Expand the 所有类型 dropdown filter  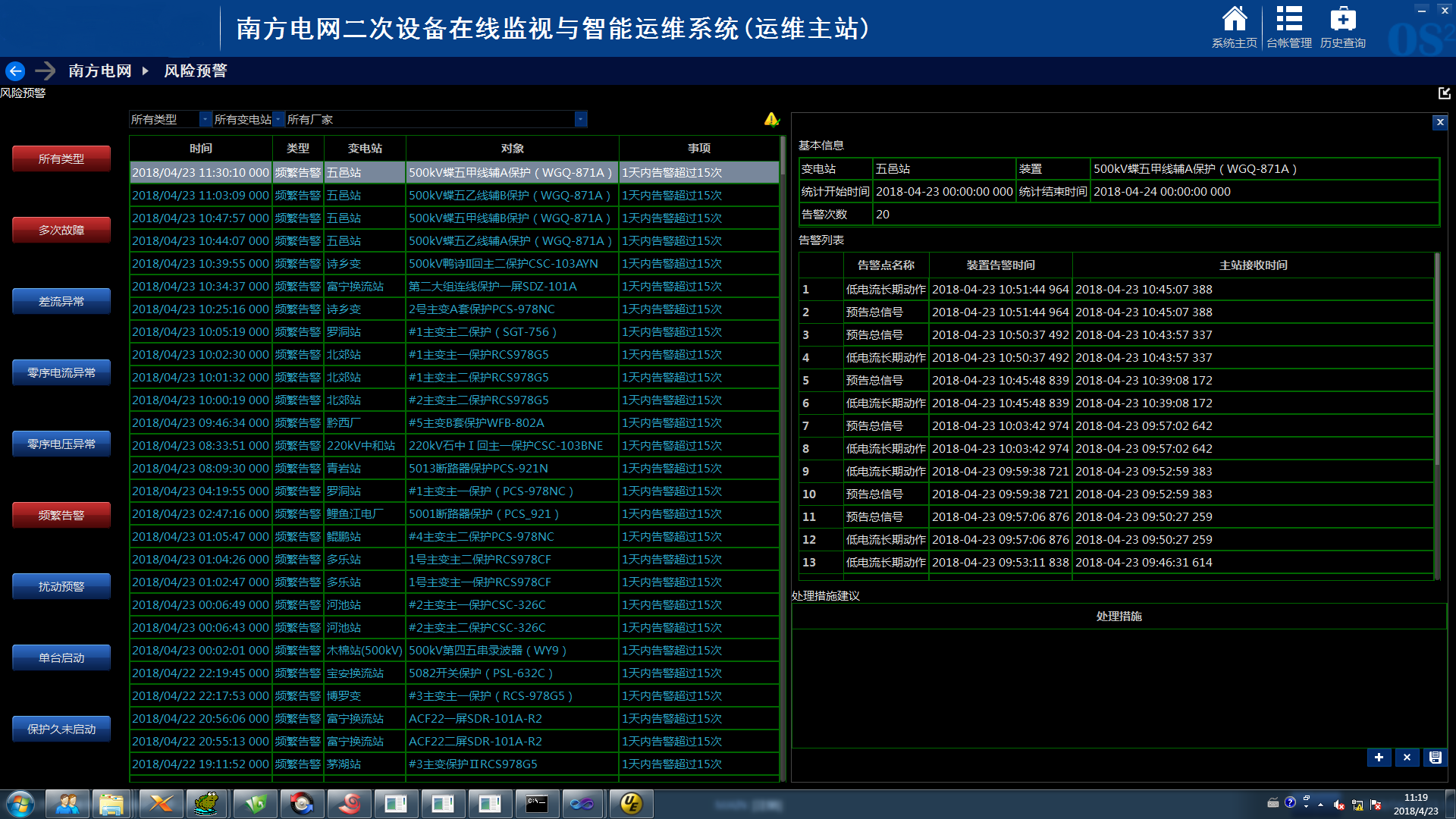[205, 119]
